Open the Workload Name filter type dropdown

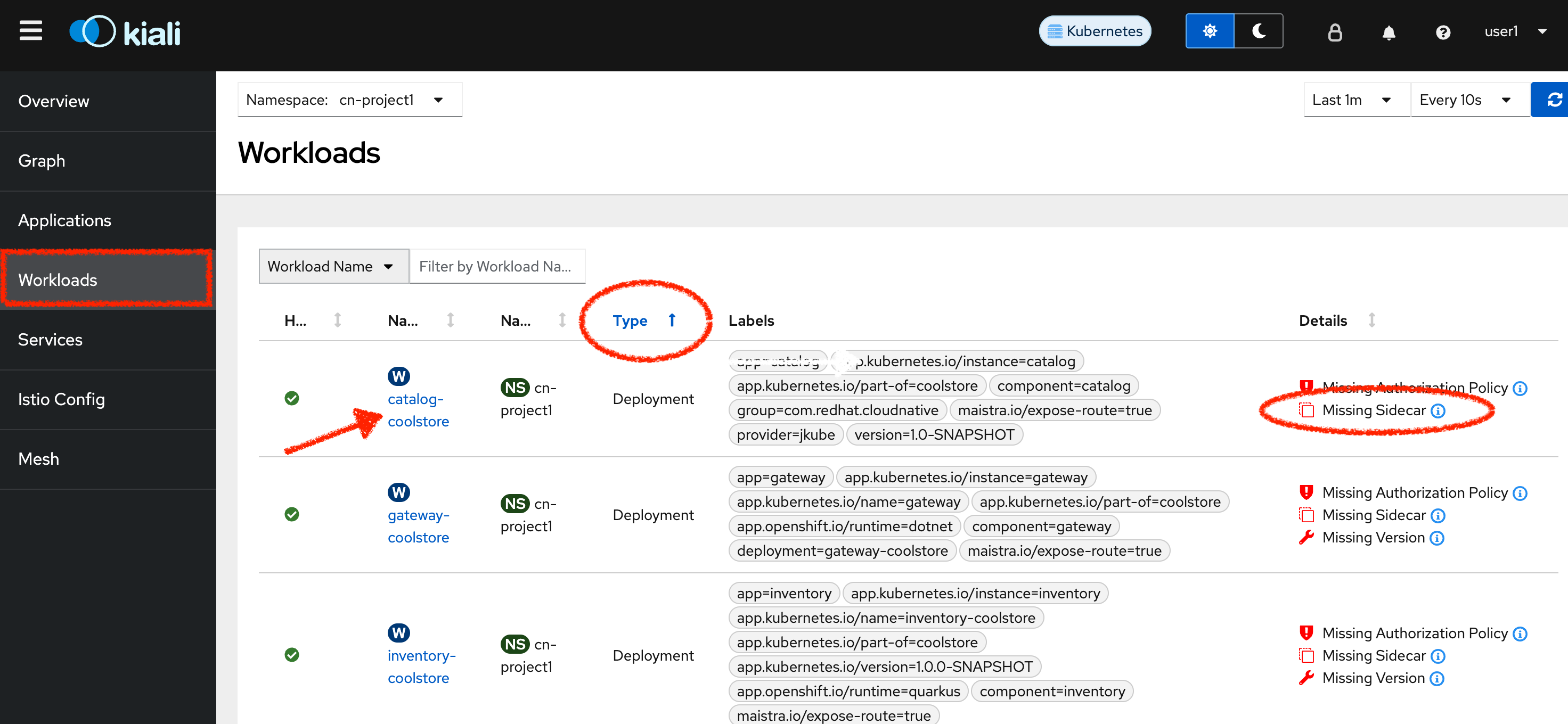tap(333, 267)
